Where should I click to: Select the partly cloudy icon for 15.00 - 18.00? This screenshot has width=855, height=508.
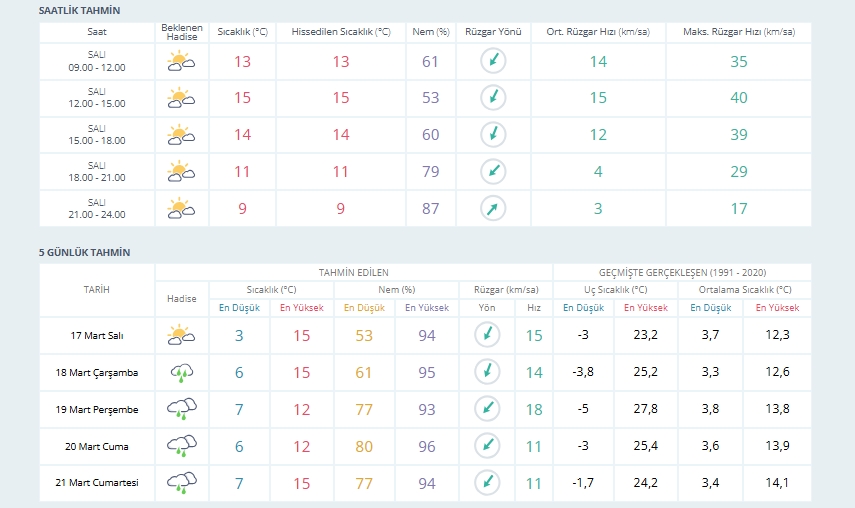click(x=181, y=135)
